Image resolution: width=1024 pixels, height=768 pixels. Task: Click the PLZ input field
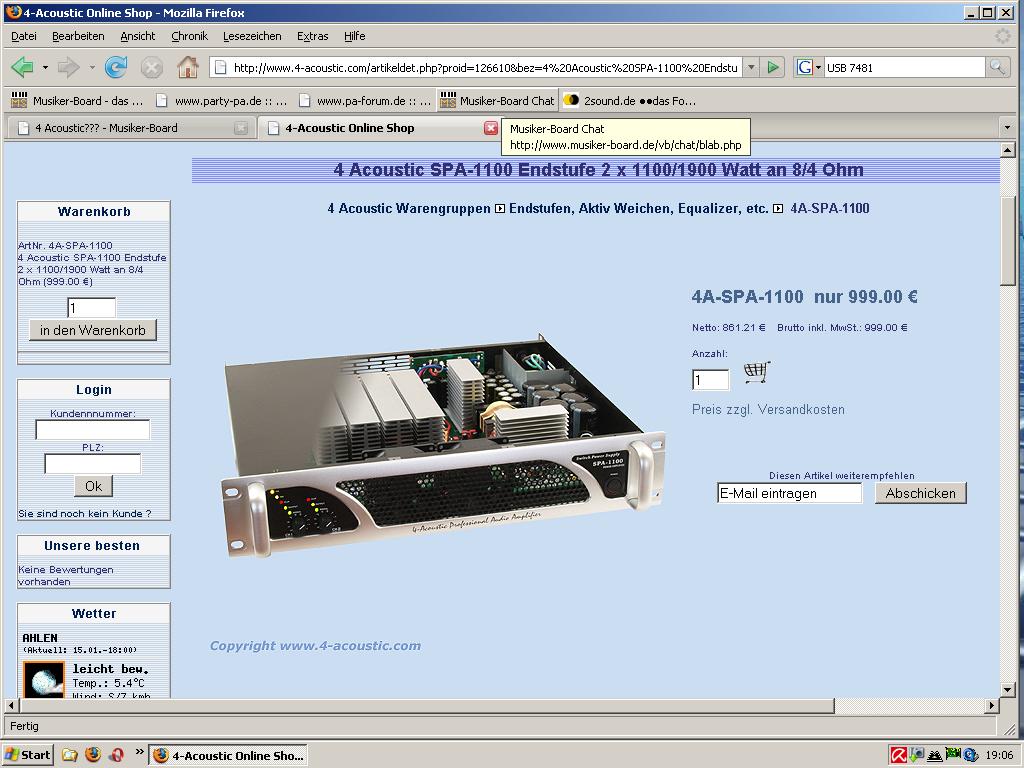(x=92, y=464)
